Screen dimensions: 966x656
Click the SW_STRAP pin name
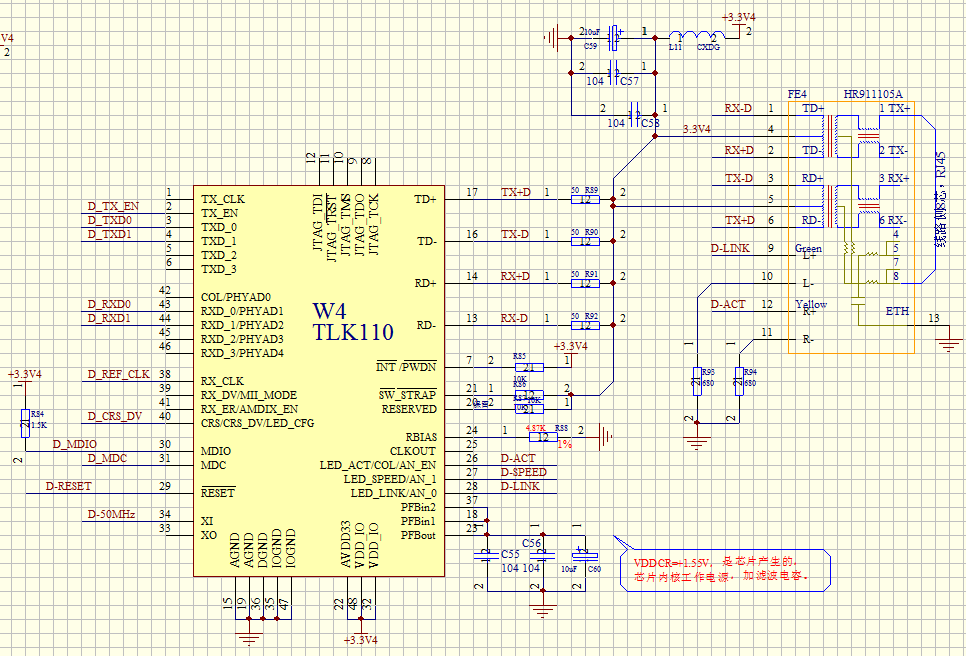(x=407, y=395)
